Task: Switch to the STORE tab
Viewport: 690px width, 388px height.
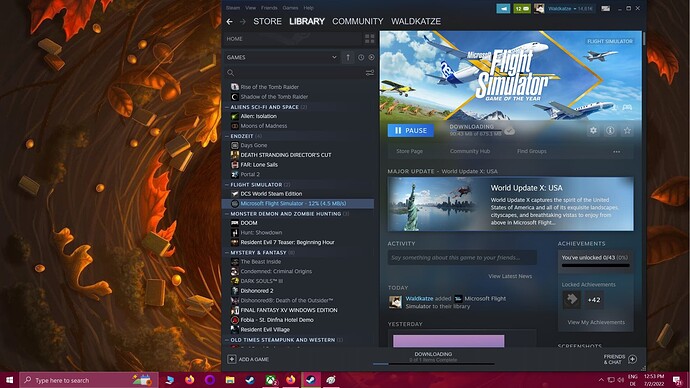Action: click(x=267, y=21)
